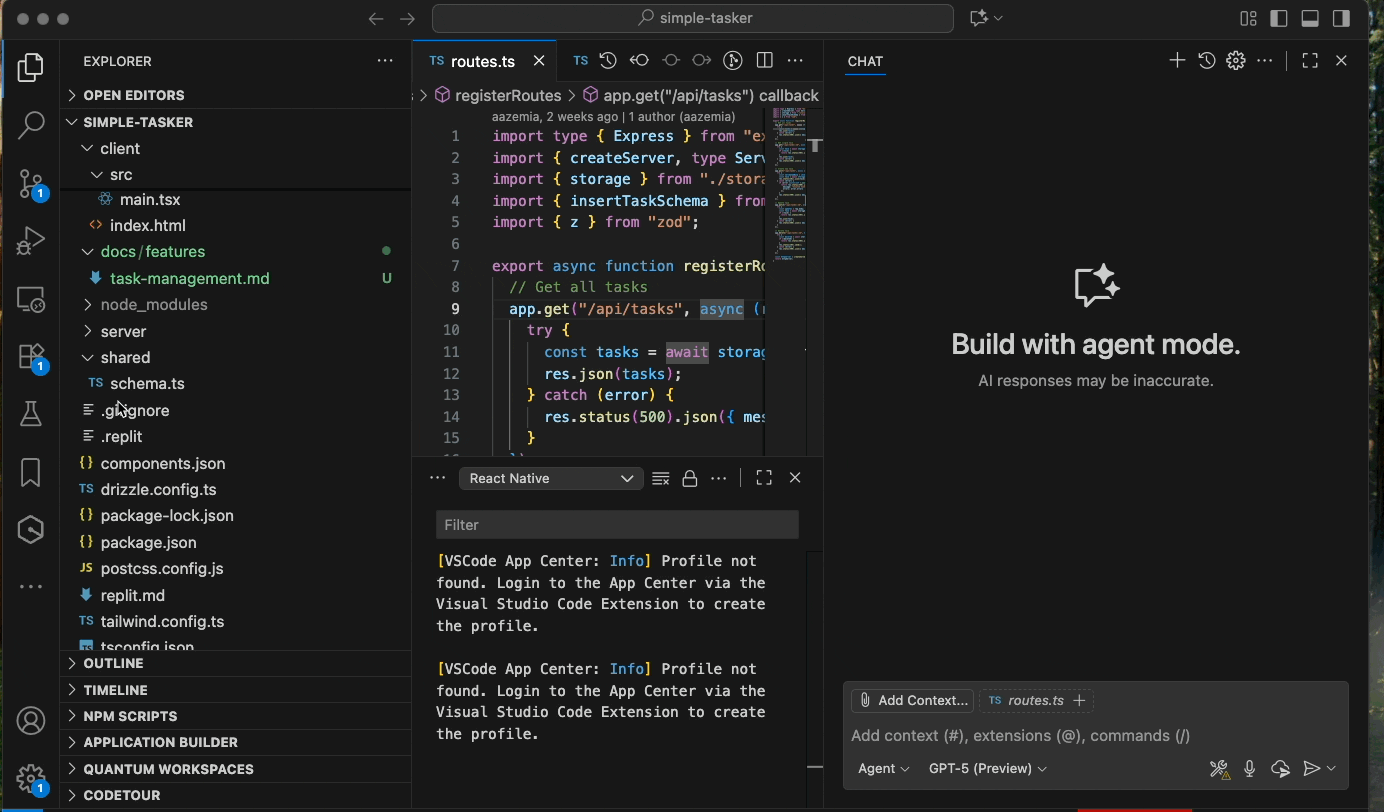Toggle the bottom panel layout button
The image size is (1384, 812).
(x=1310, y=19)
